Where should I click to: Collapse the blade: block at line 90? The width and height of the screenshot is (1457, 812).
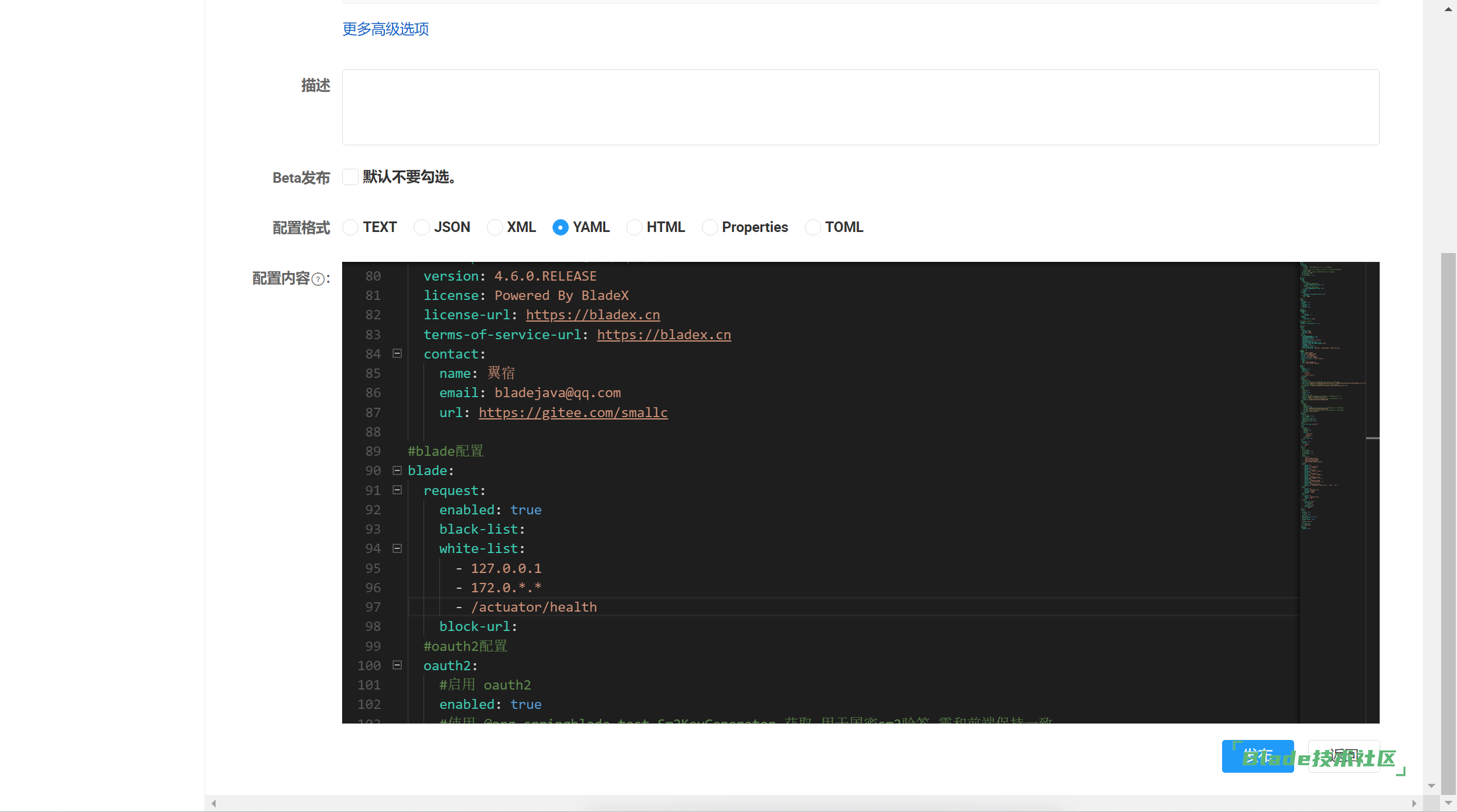(397, 470)
